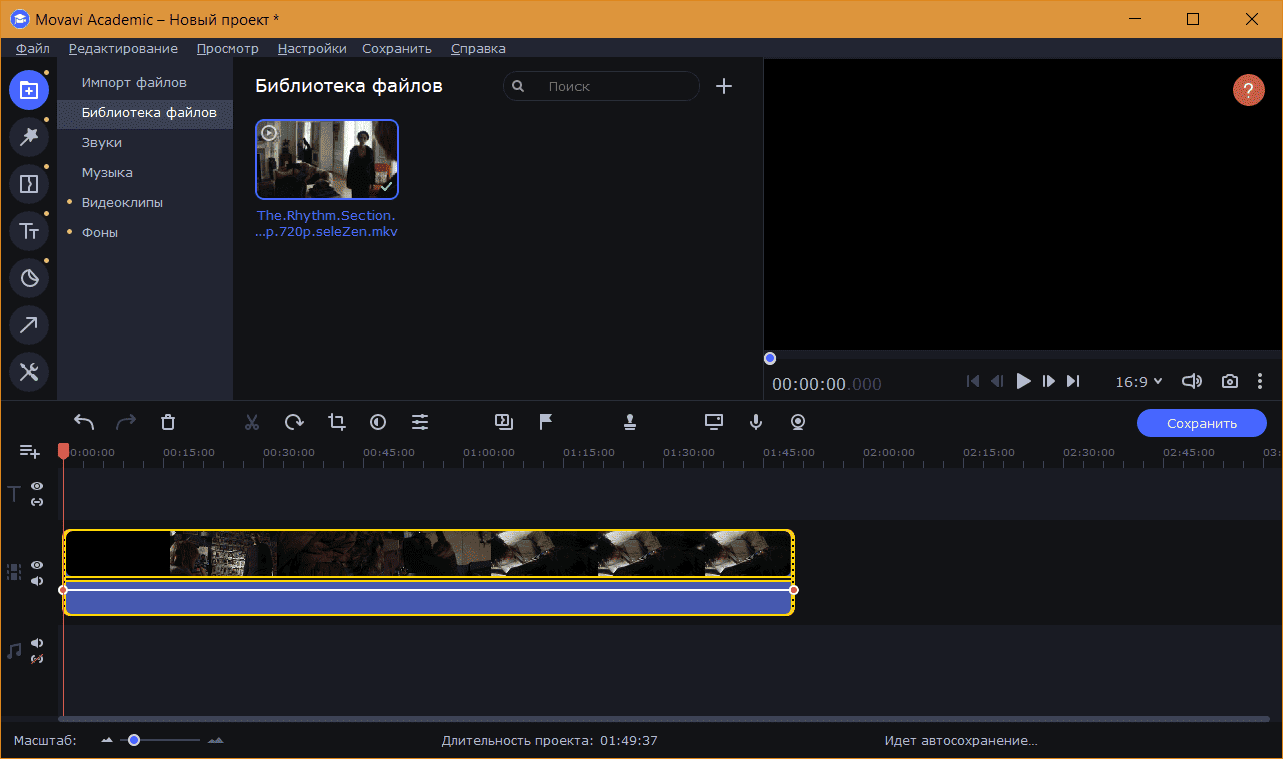Mute the music audio track

click(x=37, y=643)
